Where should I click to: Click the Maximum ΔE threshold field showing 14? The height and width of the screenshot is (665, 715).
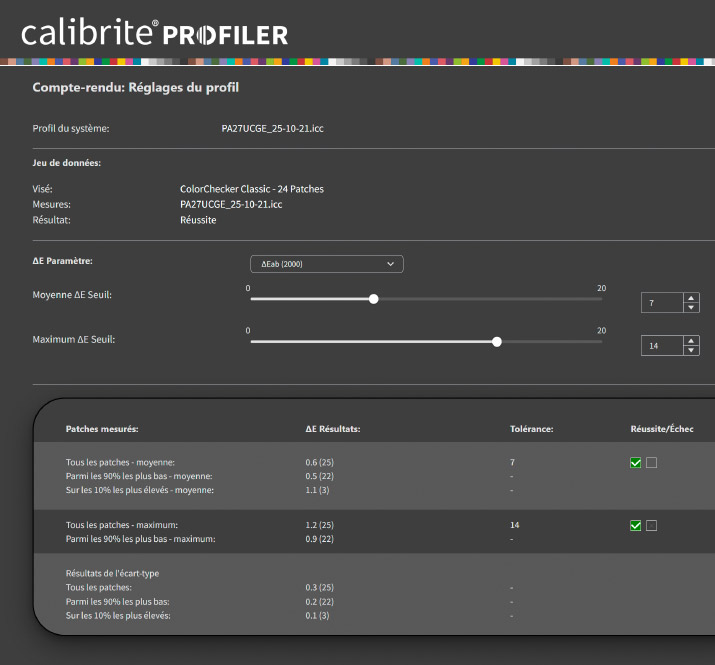[661, 345]
